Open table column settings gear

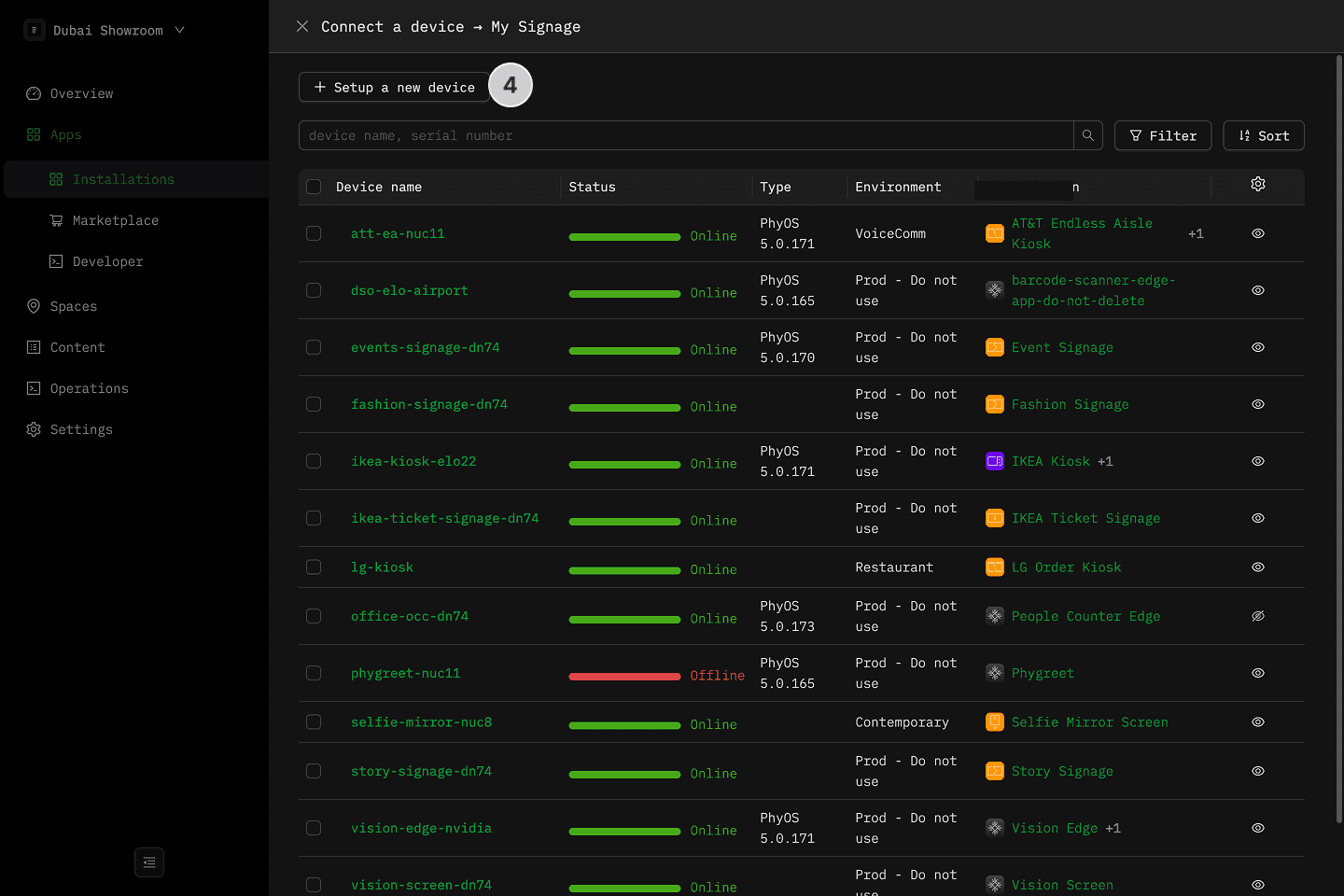coord(1257,185)
